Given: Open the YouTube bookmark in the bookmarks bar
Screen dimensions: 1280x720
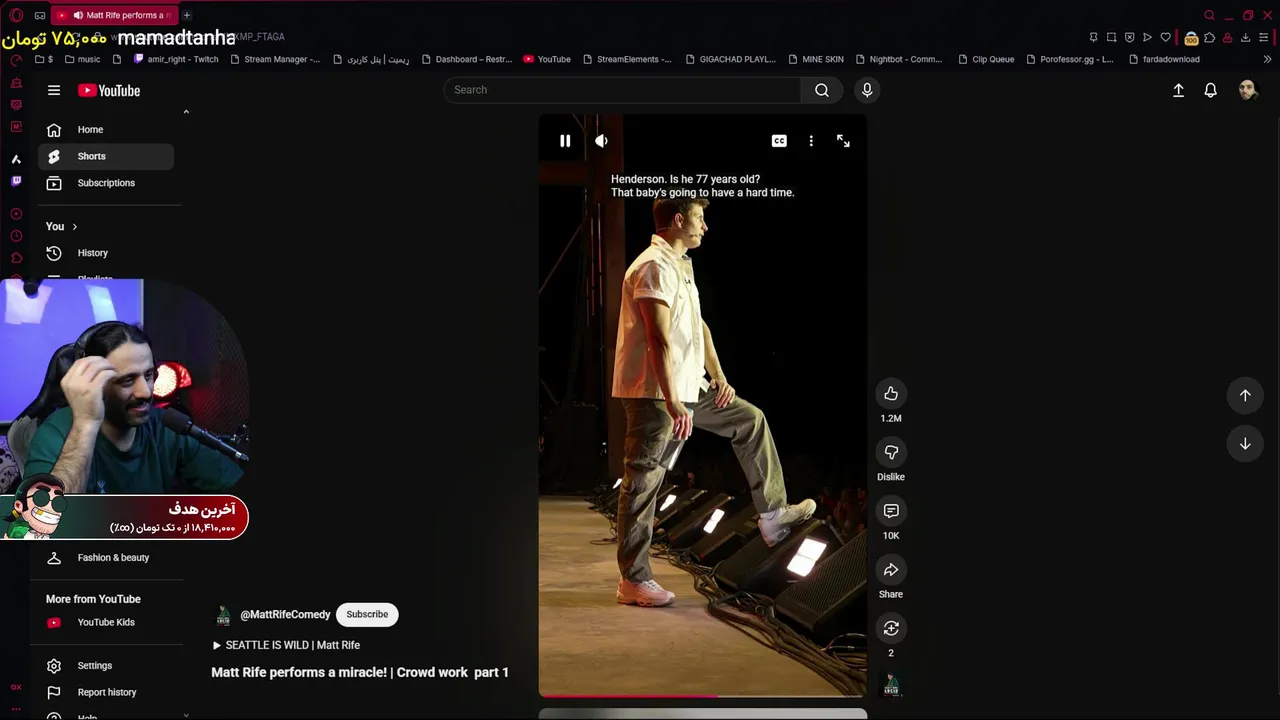Looking at the screenshot, I should point(547,59).
